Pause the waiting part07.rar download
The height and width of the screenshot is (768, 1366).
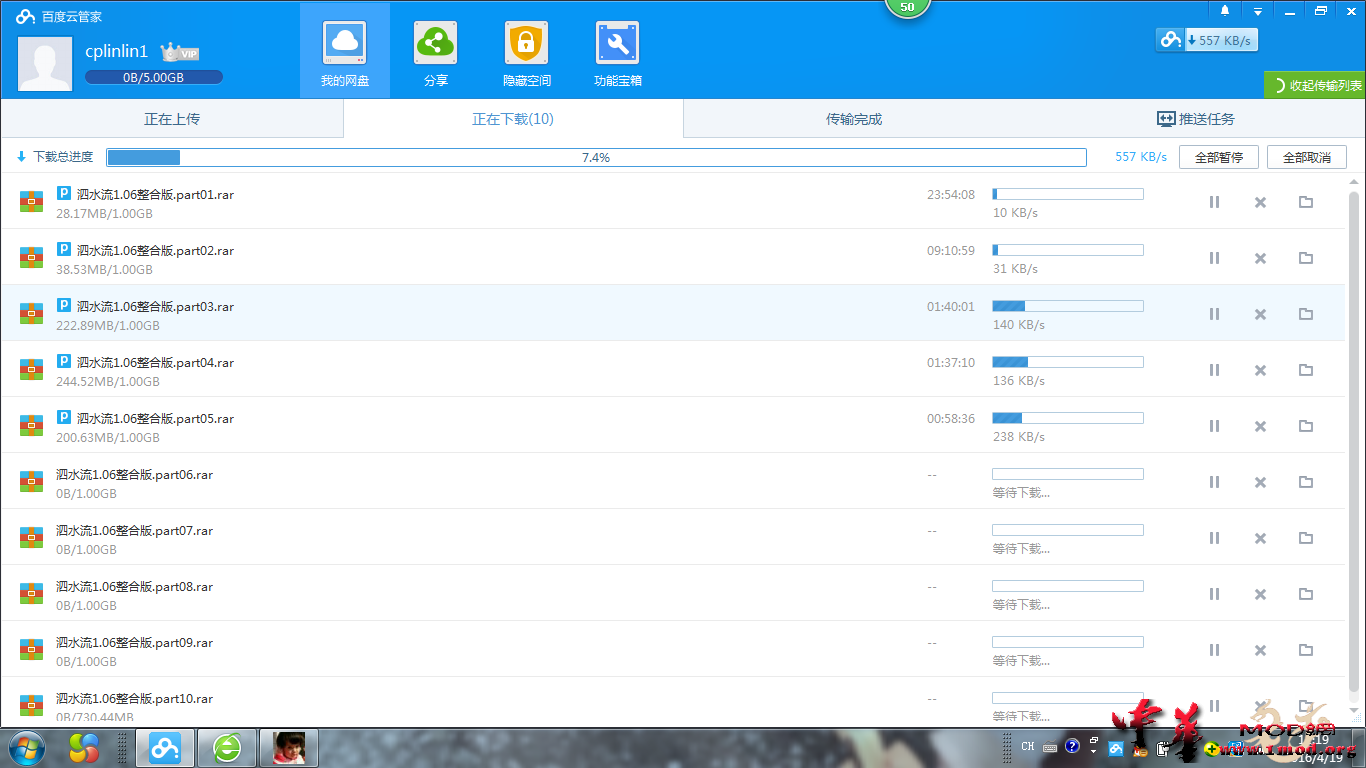[x=1214, y=538]
